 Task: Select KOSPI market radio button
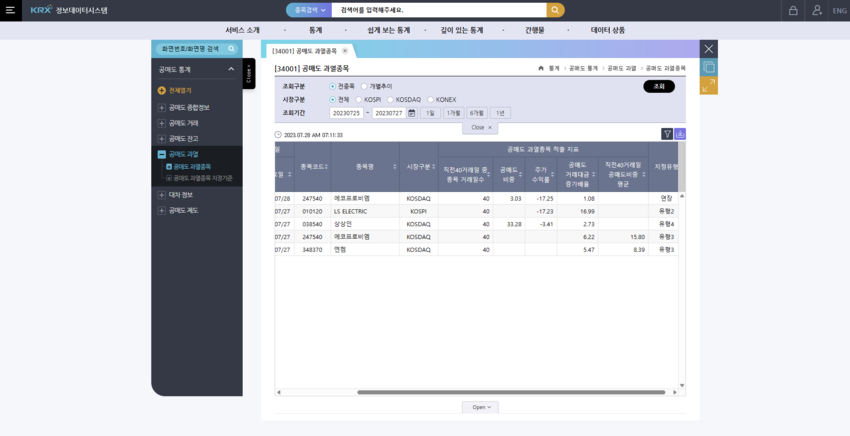(359, 100)
